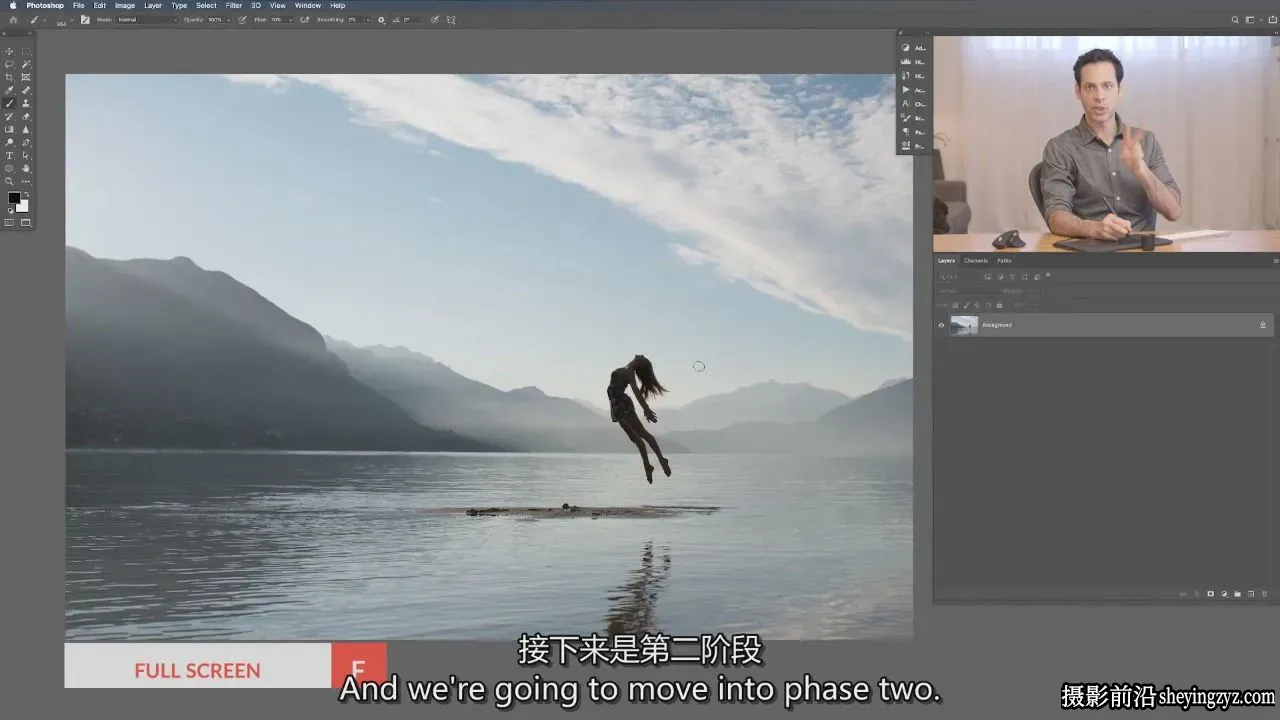Select the Dodge tool
The width and height of the screenshot is (1280, 720).
point(9,142)
